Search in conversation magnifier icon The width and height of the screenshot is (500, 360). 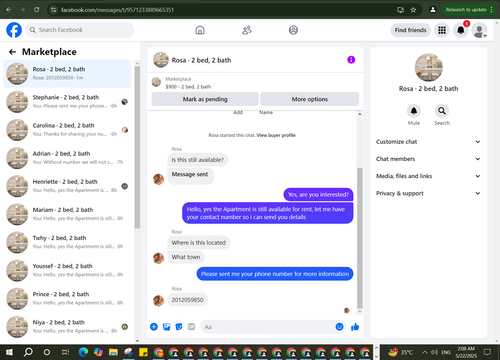click(x=442, y=111)
